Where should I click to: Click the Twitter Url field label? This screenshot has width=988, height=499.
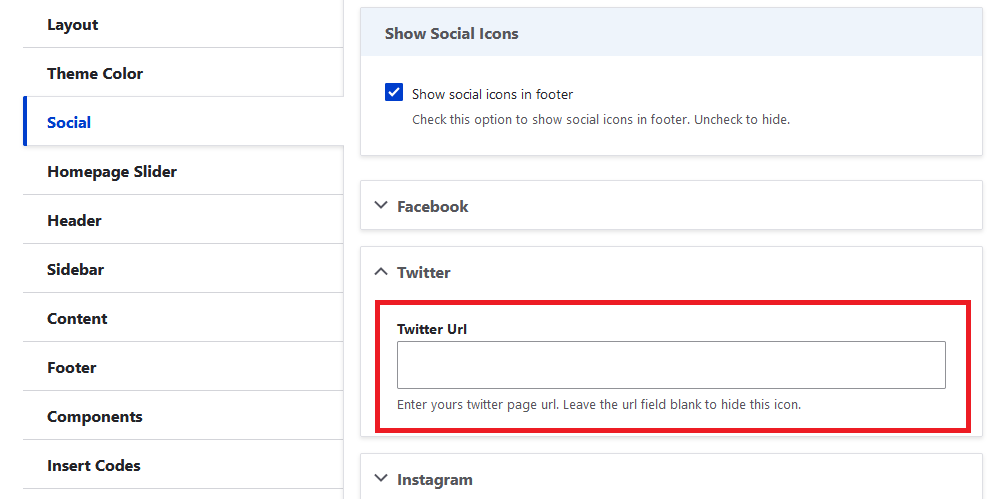tap(432, 329)
